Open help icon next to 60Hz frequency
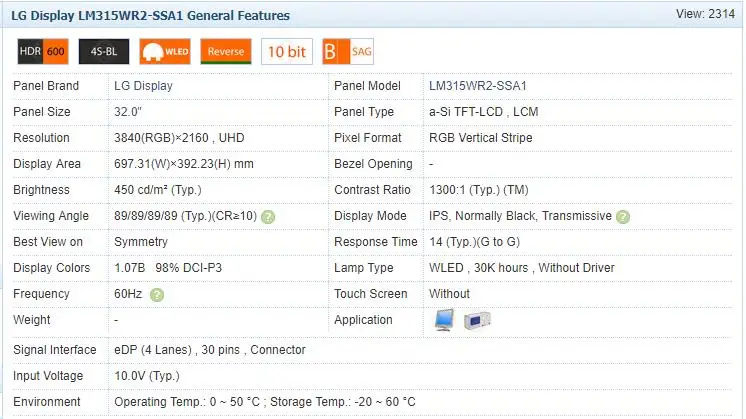 pyautogui.click(x=157, y=295)
